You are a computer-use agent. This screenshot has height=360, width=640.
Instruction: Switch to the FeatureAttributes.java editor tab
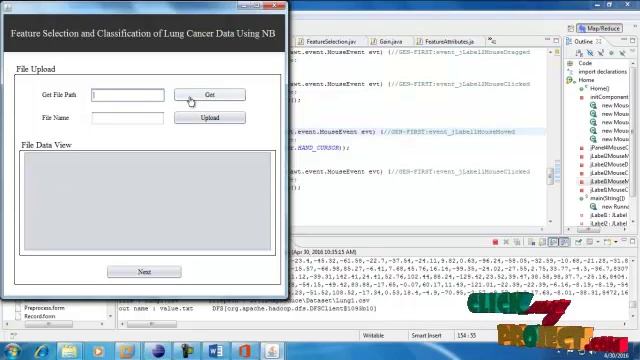445,42
